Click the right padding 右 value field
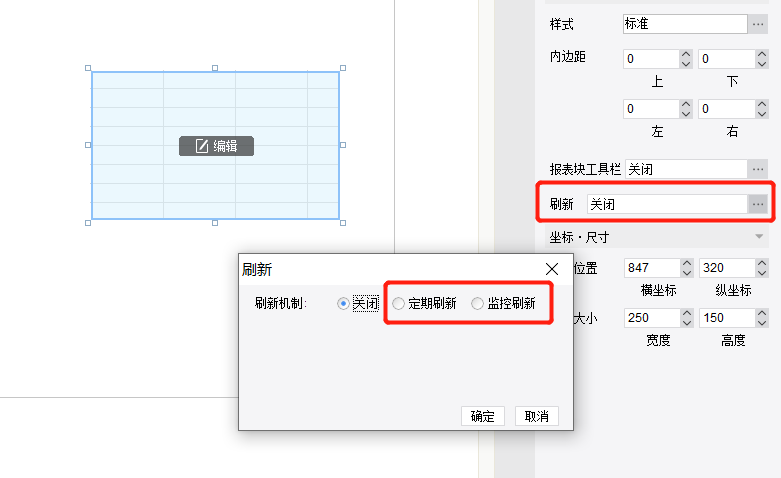Image resolution: width=781 pixels, height=478 pixels. (x=727, y=109)
